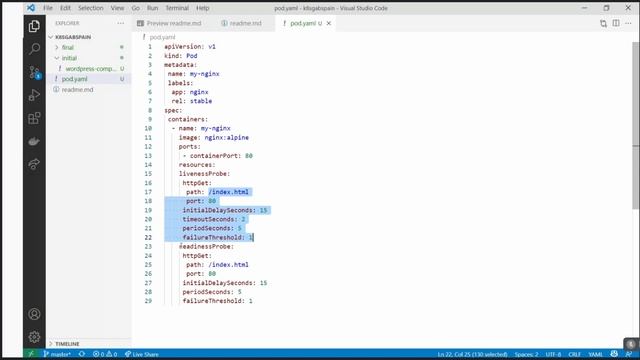Open Live Share view icon
The height and width of the screenshot is (360, 640).
click(x=34, y=164)
